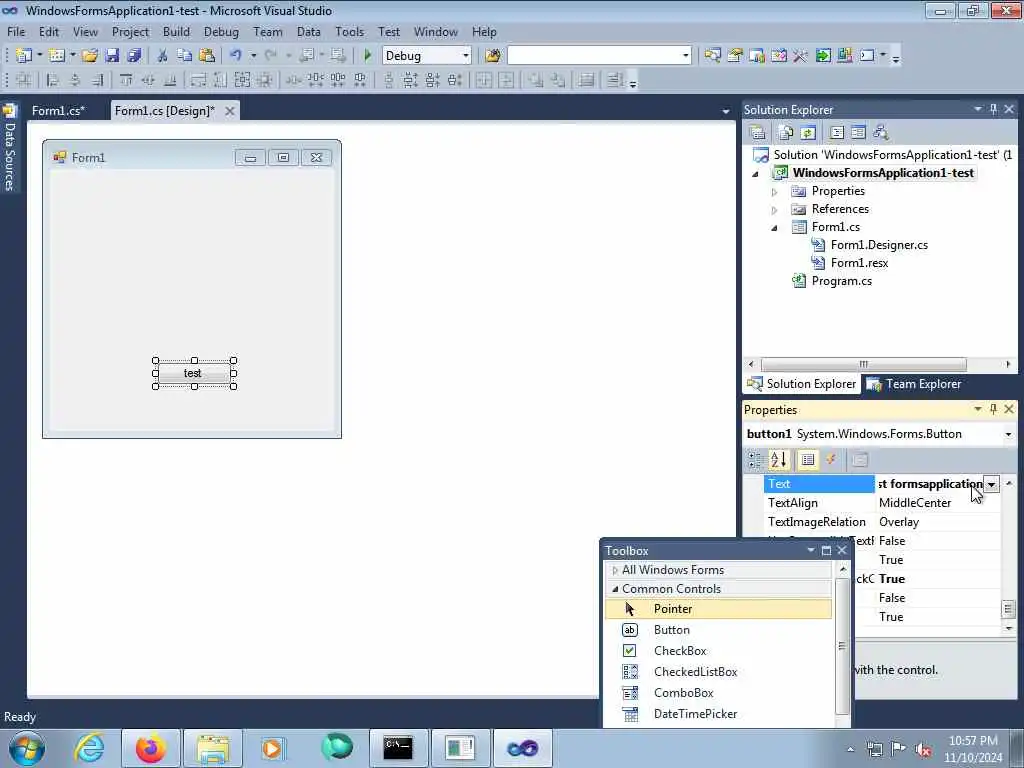This screenshot has height=768, width=1024.
Task: Collapse the Form1.cs node in Solution Explorer
Action: 775,228
